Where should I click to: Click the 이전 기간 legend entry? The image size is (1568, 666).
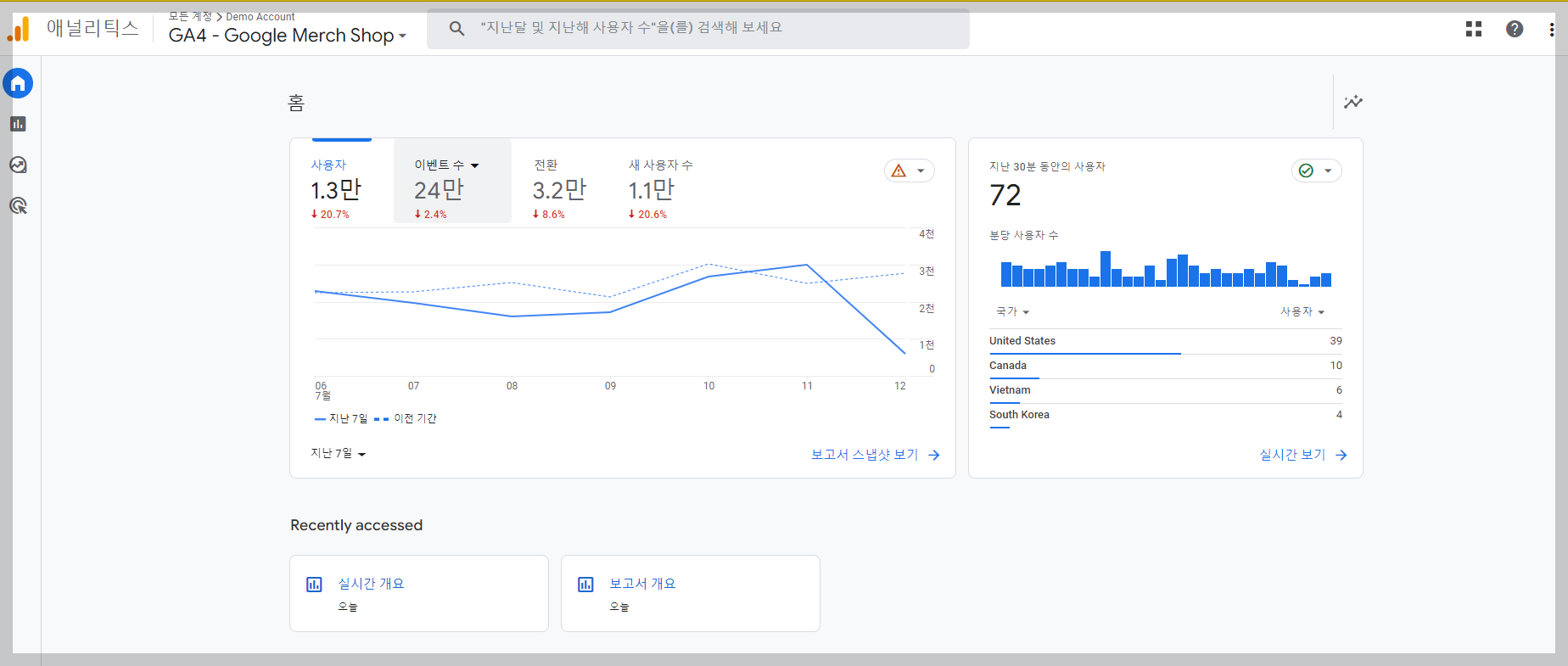point(406,418)
